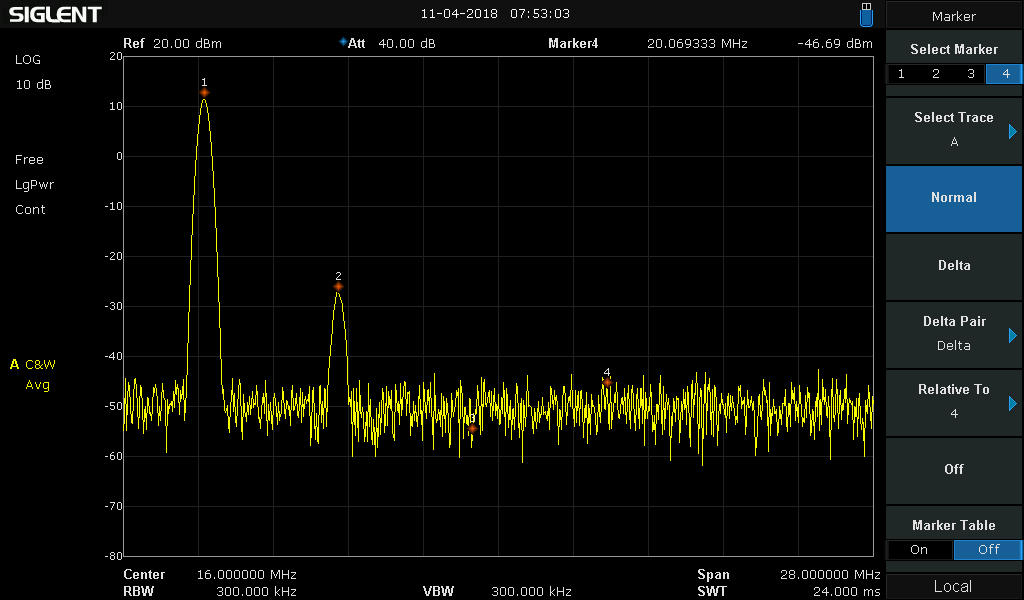Click the blue Att indicator diamond icon
The image size is (1024, 600).
click(343, 42)
